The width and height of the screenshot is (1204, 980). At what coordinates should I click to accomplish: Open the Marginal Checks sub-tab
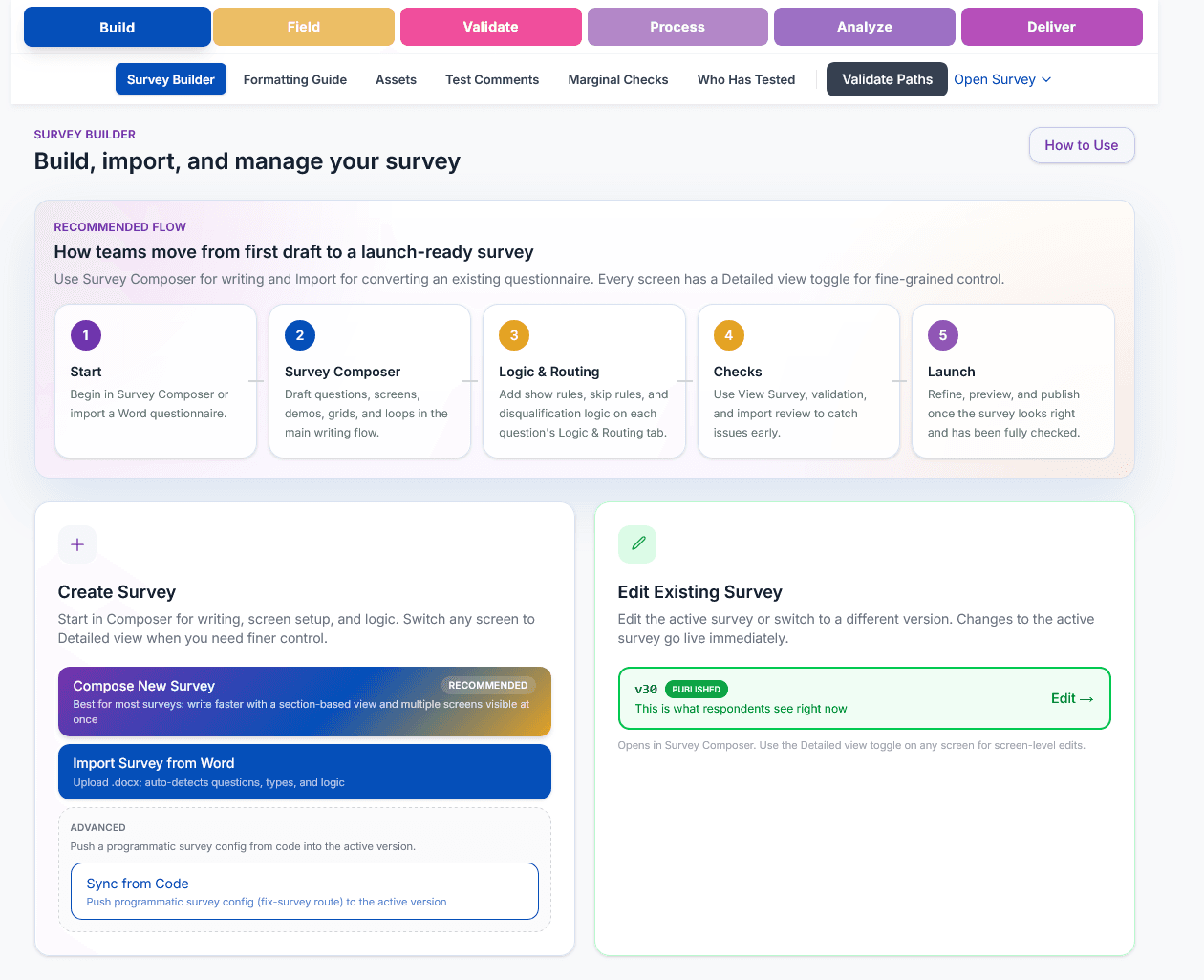[618, 79]
